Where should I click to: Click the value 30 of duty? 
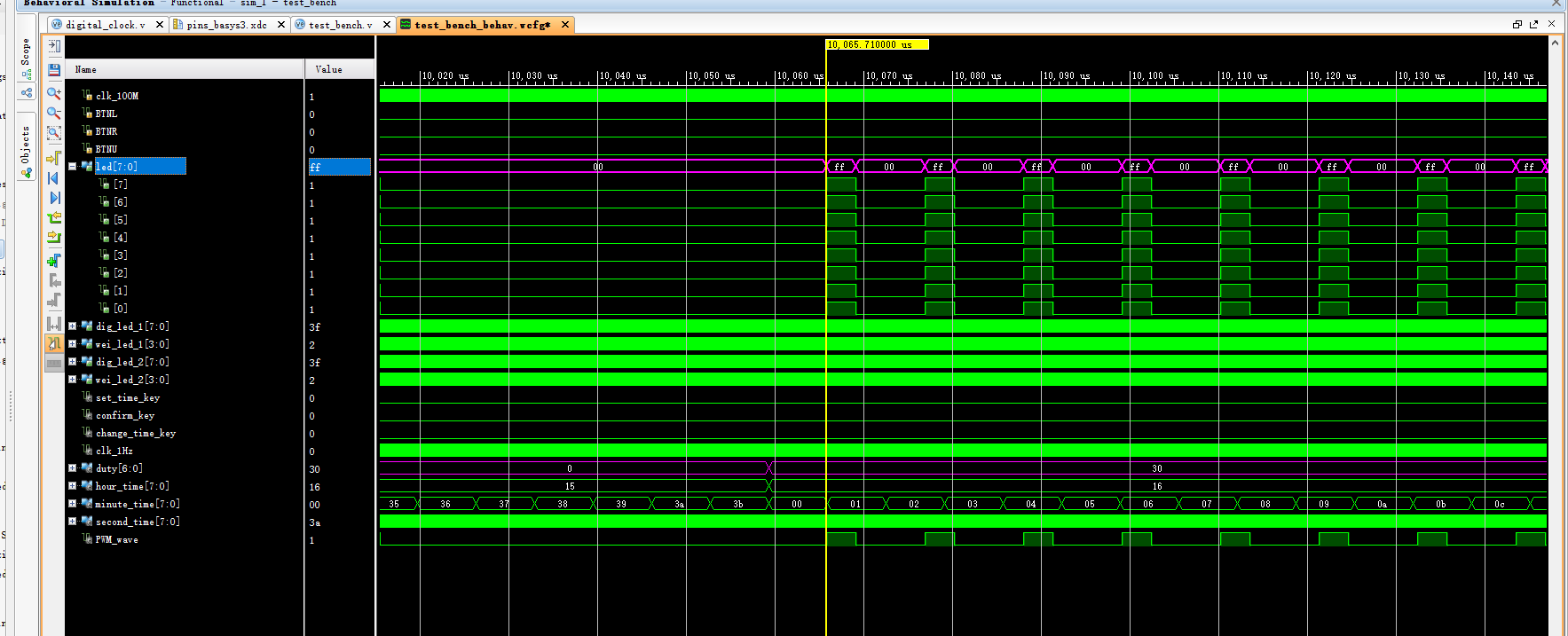[x=315, y=469]
